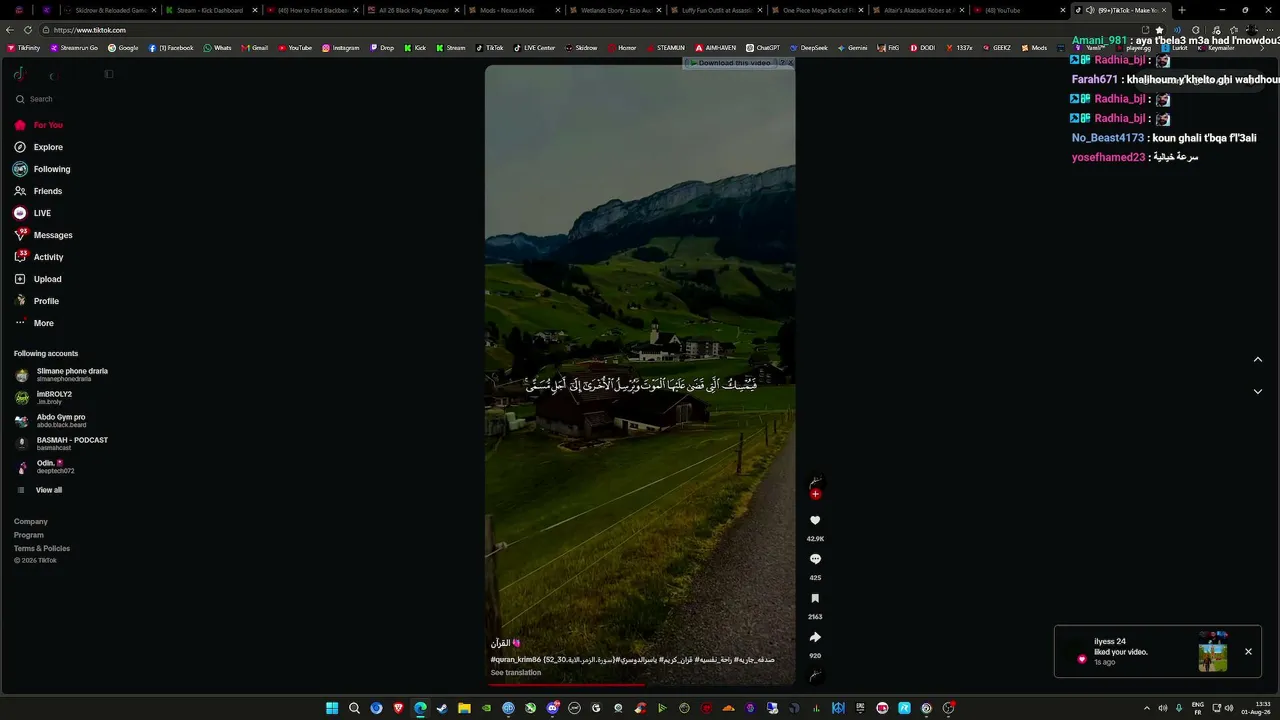Like the video with the heart icon
The width and height of the screenshot is (1280, 720).
click(815, 520)
